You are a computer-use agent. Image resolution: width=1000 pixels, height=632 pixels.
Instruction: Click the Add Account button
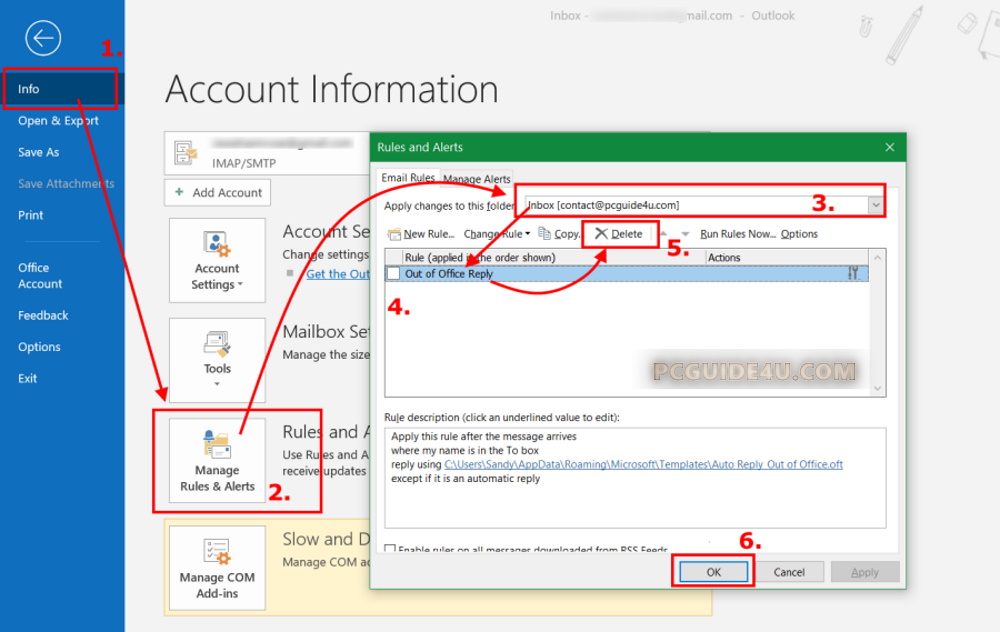[x=218, y=192]
